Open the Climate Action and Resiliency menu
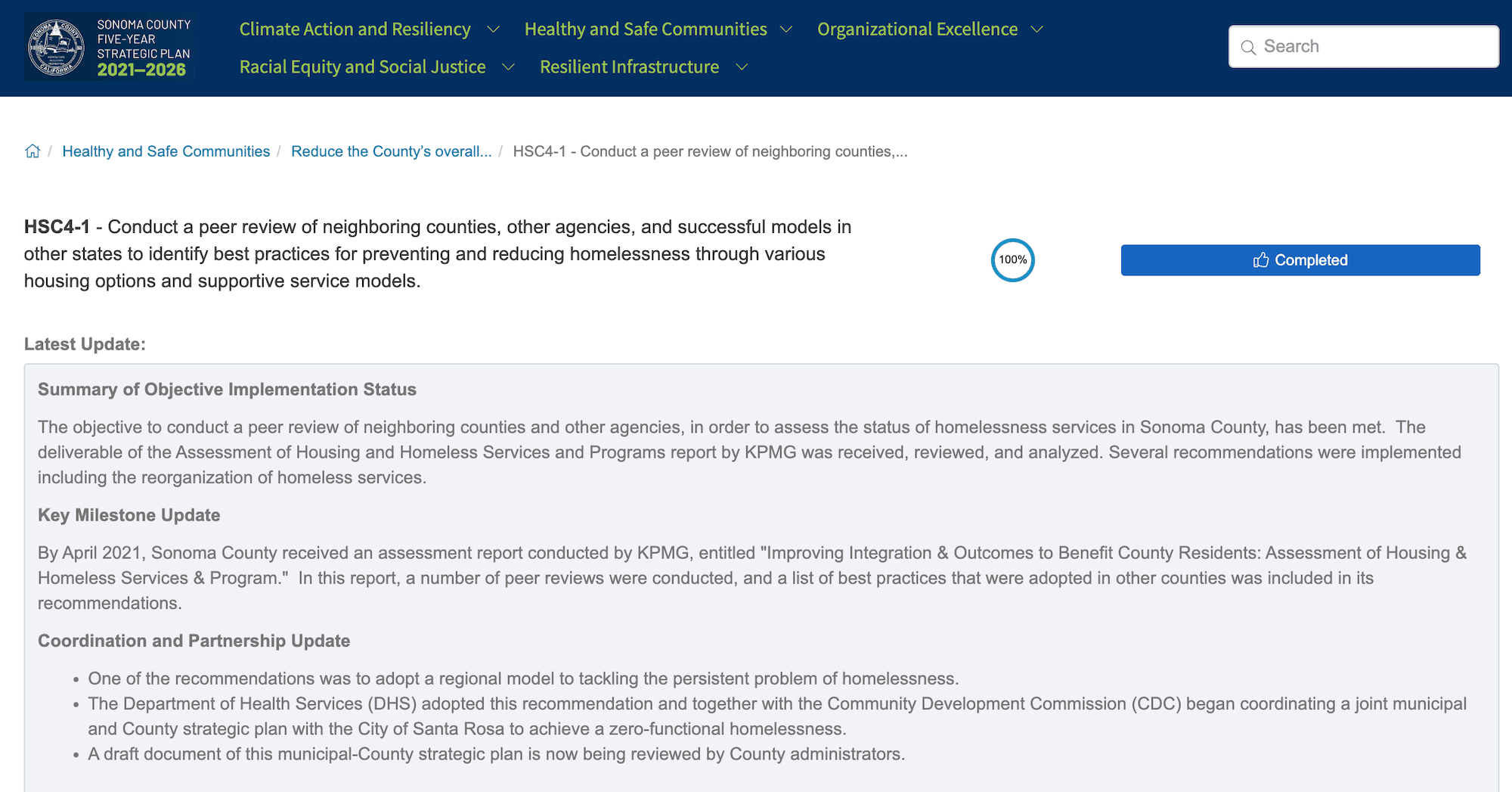This screenshot has width=1512, height=792. point(355,30)
